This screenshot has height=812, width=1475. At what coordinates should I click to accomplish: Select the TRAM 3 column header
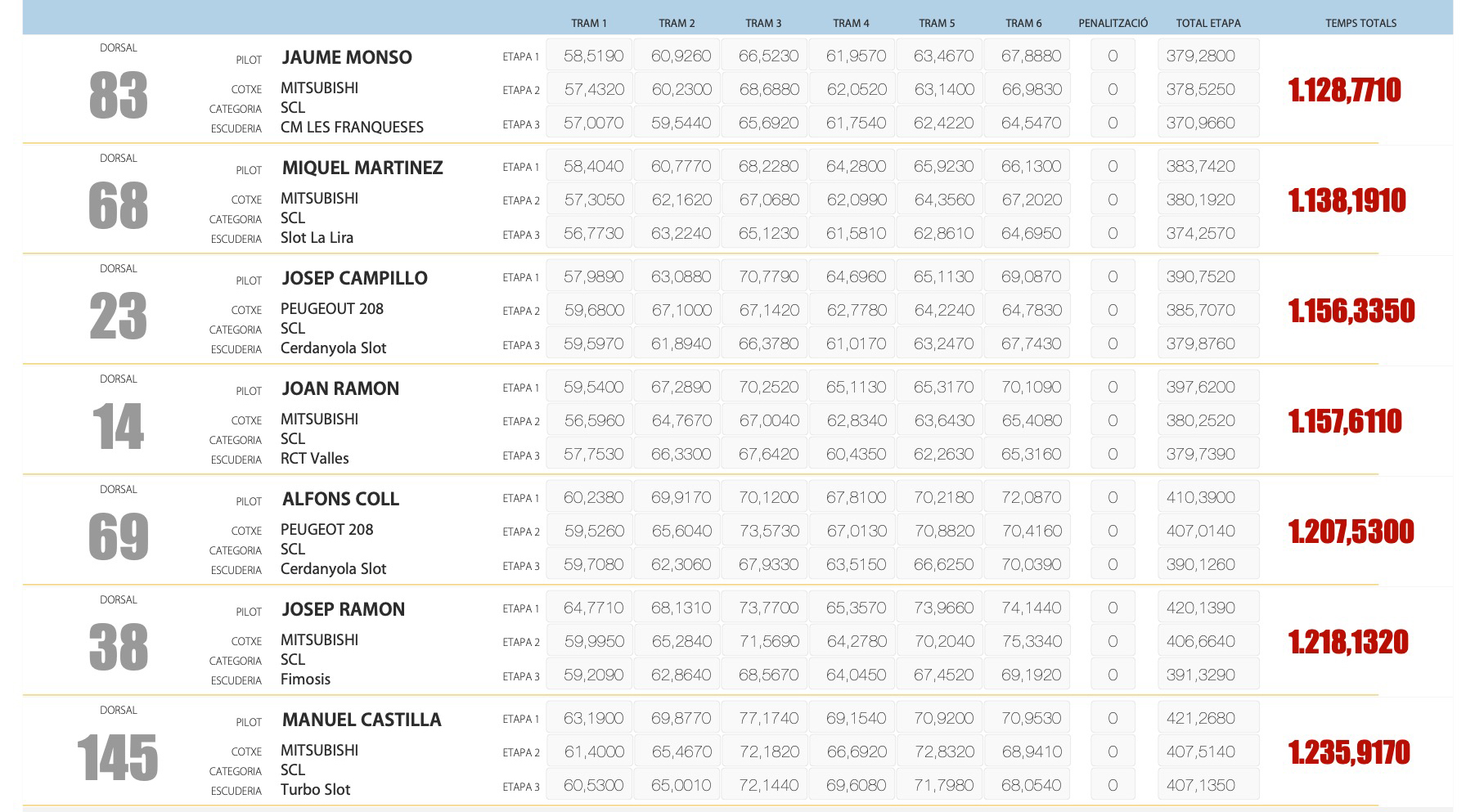762,23
